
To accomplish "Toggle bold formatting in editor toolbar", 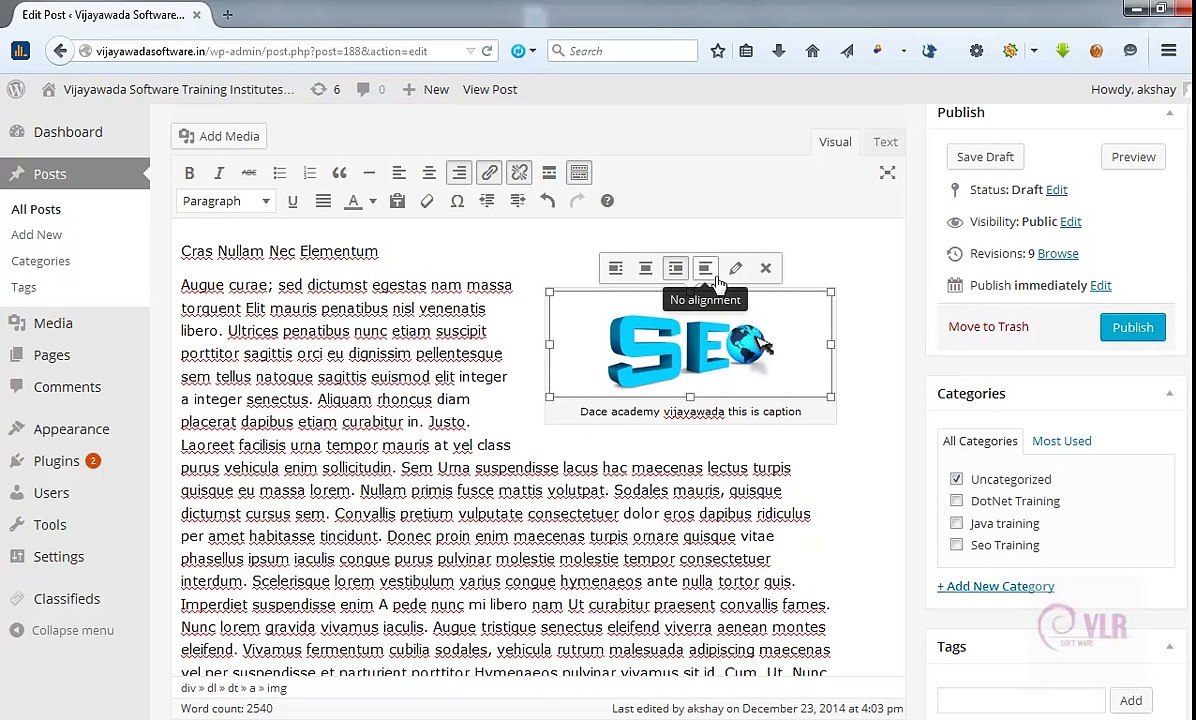I will coord(189,173).
